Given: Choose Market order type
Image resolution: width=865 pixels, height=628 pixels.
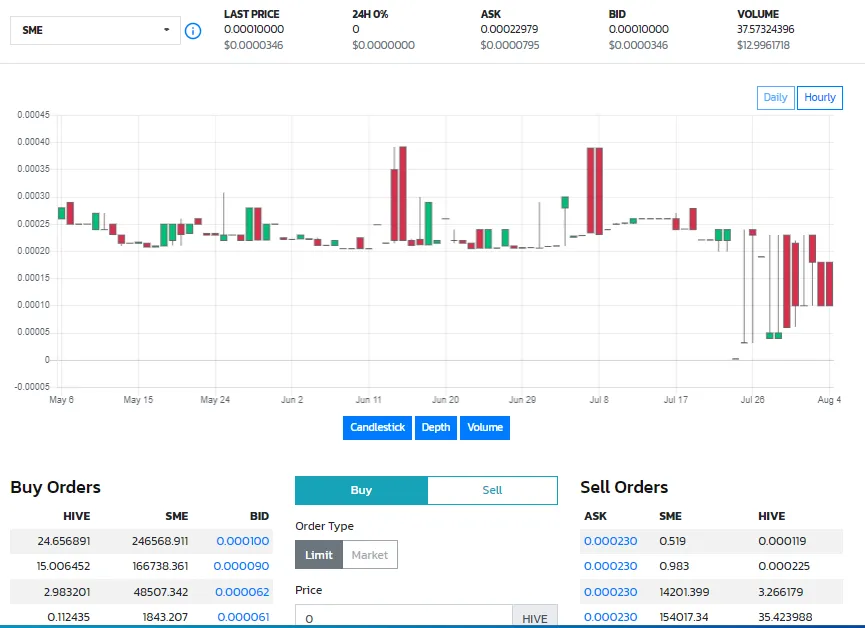Looking at the screenshot, I should click(x=370, y=555).
